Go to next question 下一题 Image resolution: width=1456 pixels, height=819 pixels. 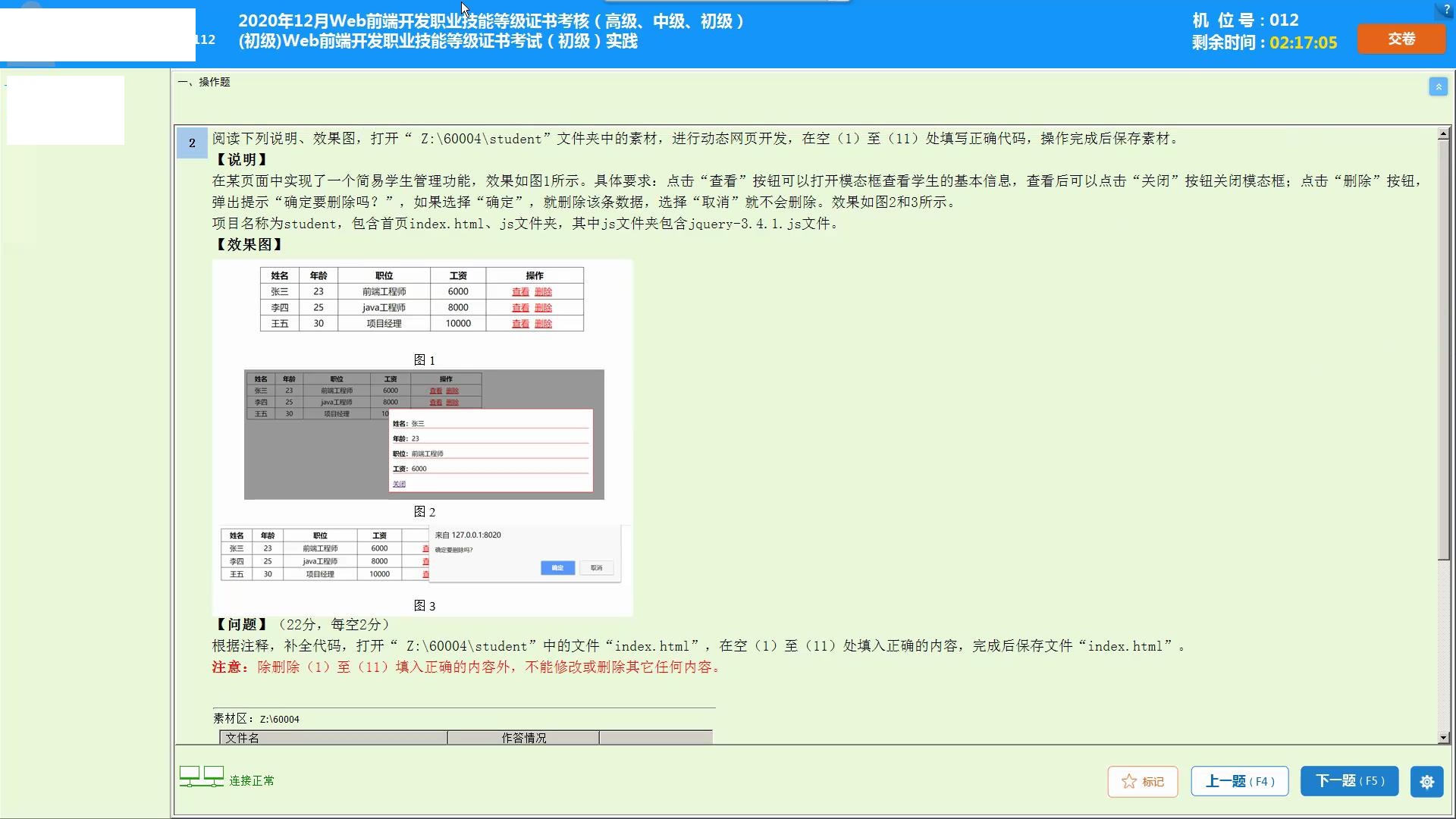1349,781
